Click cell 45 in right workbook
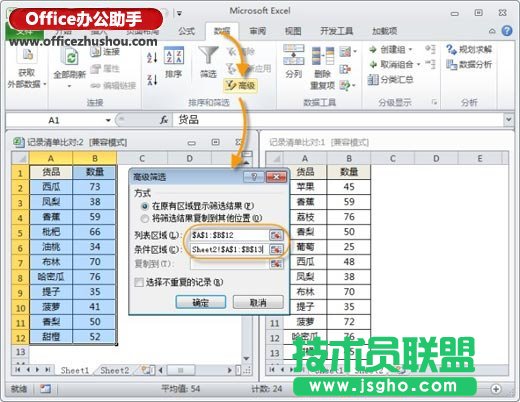 click(x=349, y=187)
